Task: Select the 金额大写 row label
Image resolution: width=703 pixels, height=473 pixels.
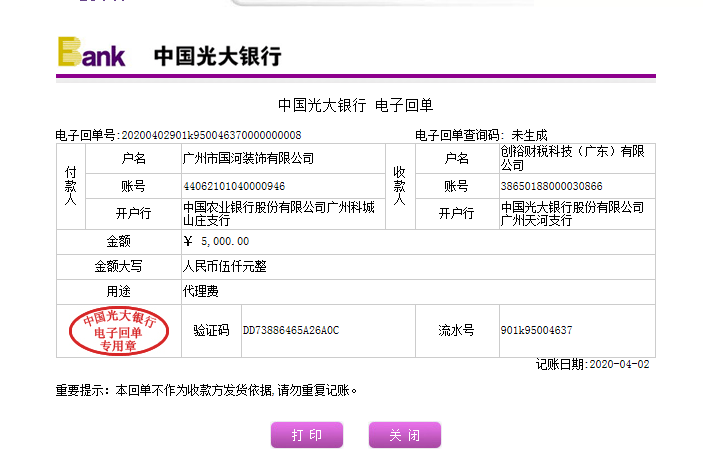Action: (118, 266)
